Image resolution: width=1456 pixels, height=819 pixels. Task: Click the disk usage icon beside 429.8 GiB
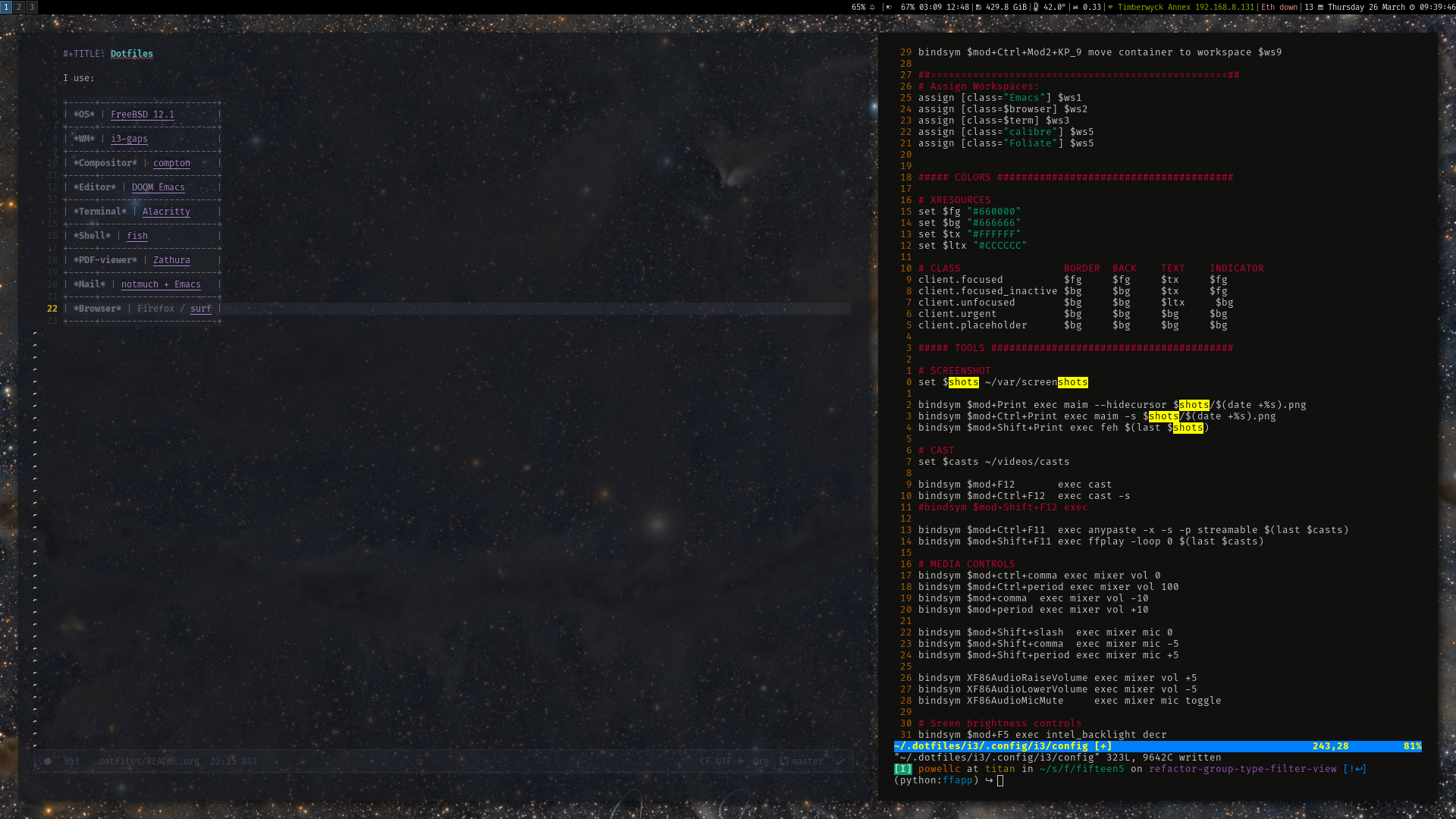pyautogui.click(x=978, y=7)
